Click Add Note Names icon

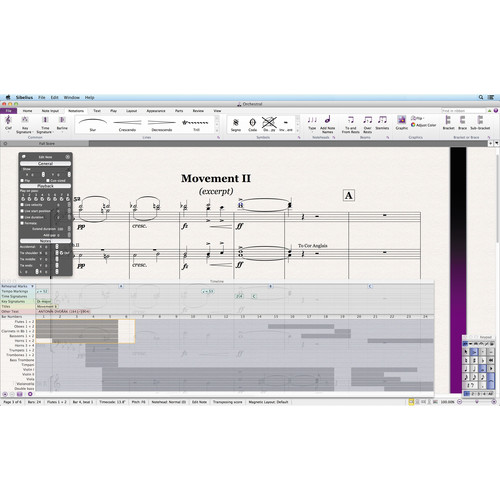[328, 124]
